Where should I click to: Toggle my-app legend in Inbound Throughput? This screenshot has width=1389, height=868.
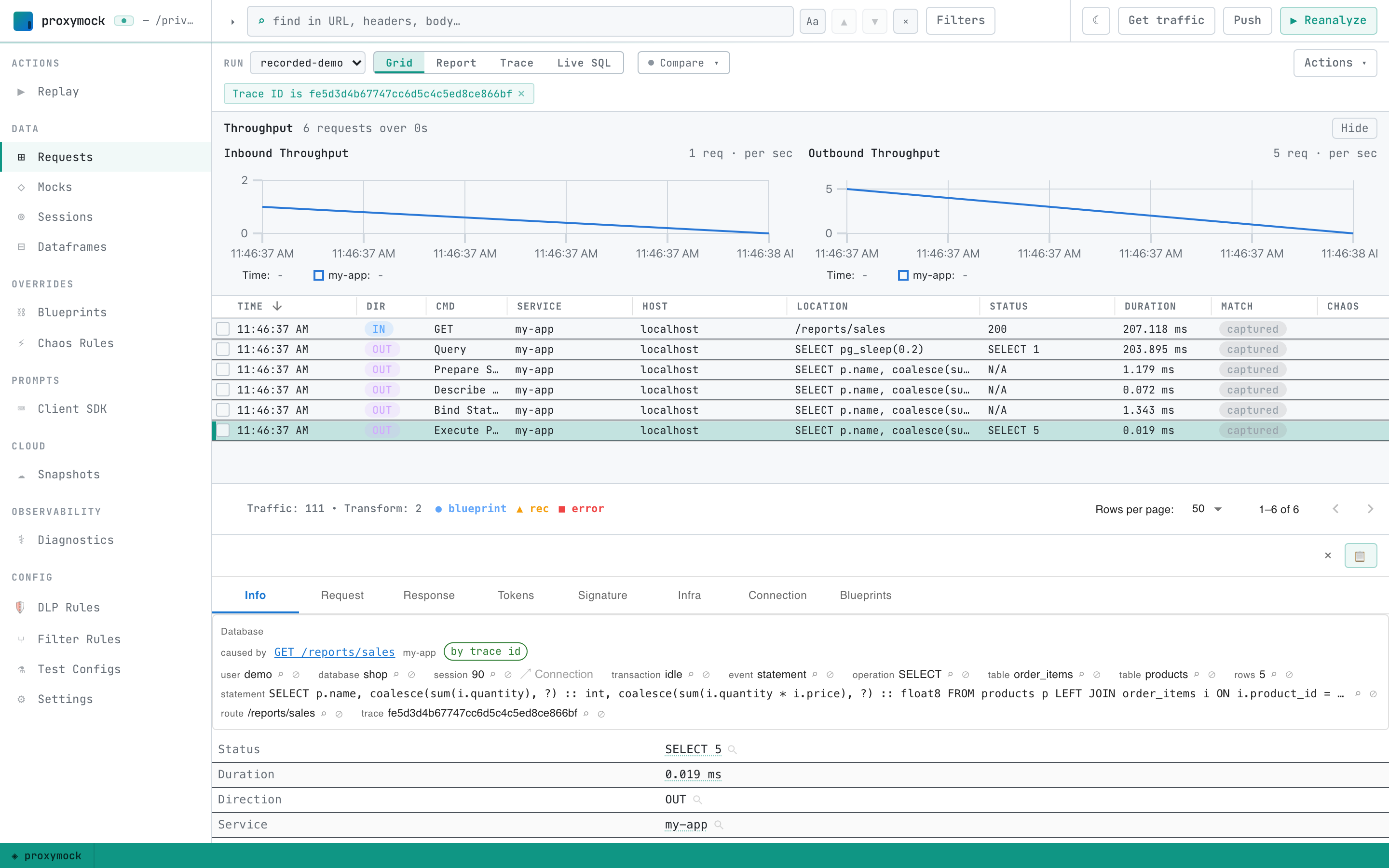pyautogui.click(x=318, y=275)
